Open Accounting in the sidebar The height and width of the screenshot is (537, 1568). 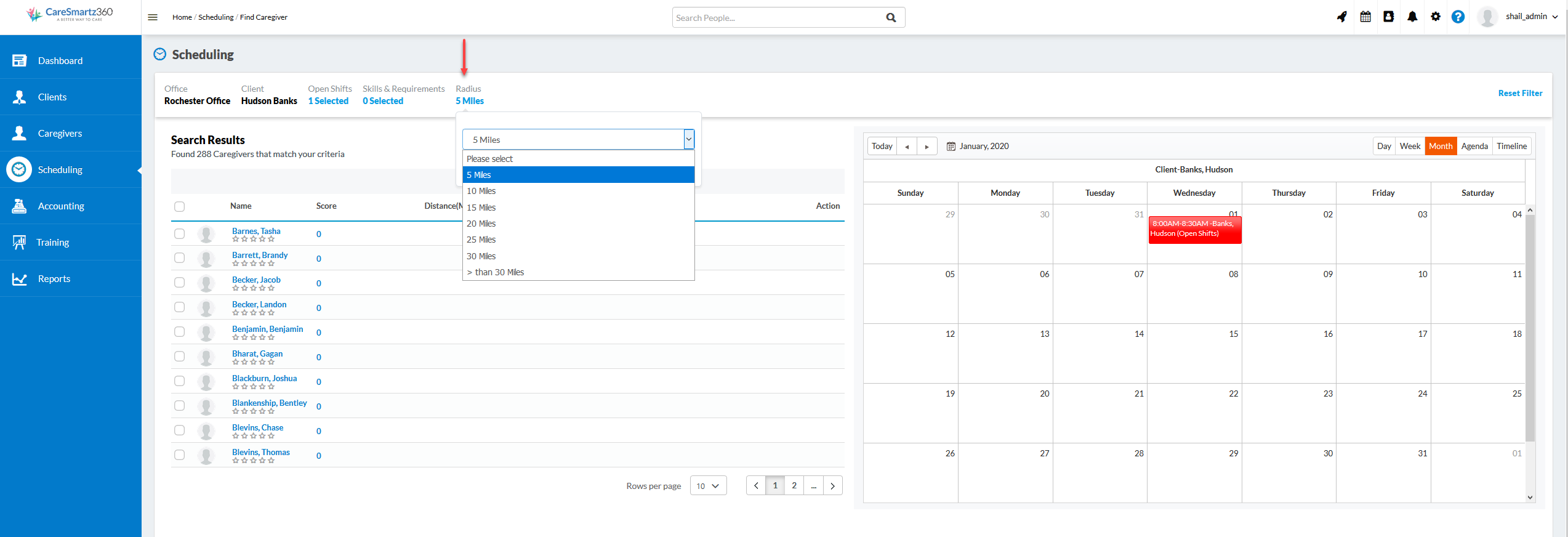pyautogui.click(x=61, y=206)
